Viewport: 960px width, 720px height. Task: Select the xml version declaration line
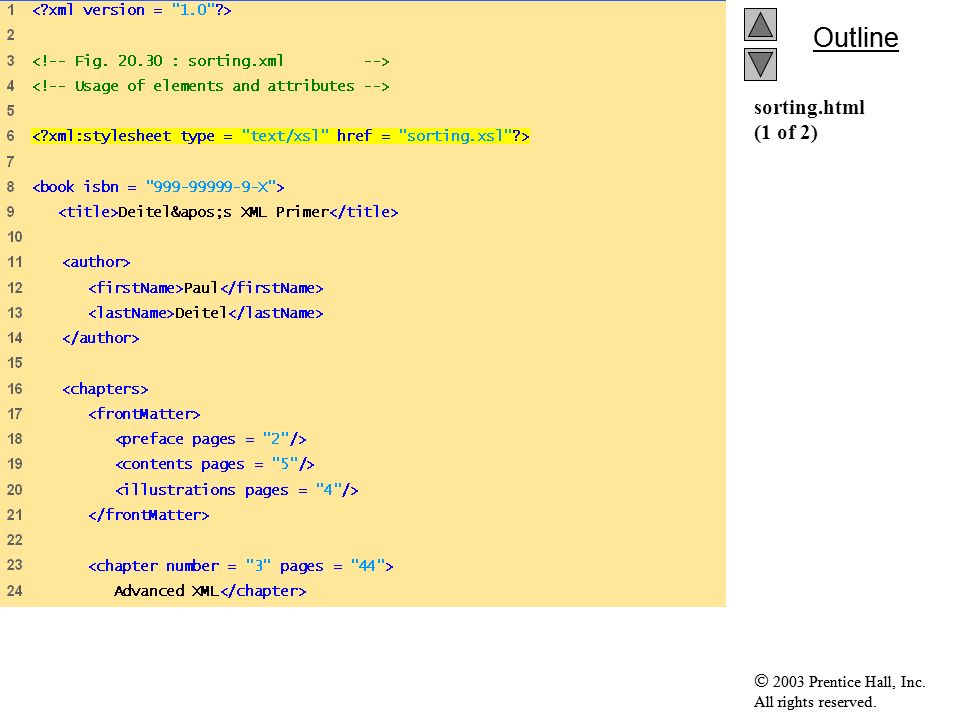132,10
